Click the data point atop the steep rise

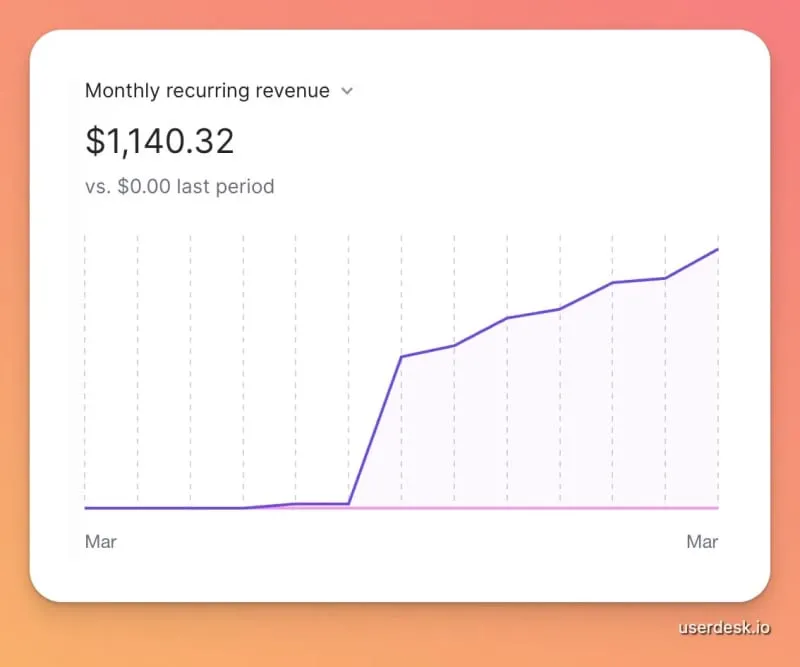coord(401,356)
